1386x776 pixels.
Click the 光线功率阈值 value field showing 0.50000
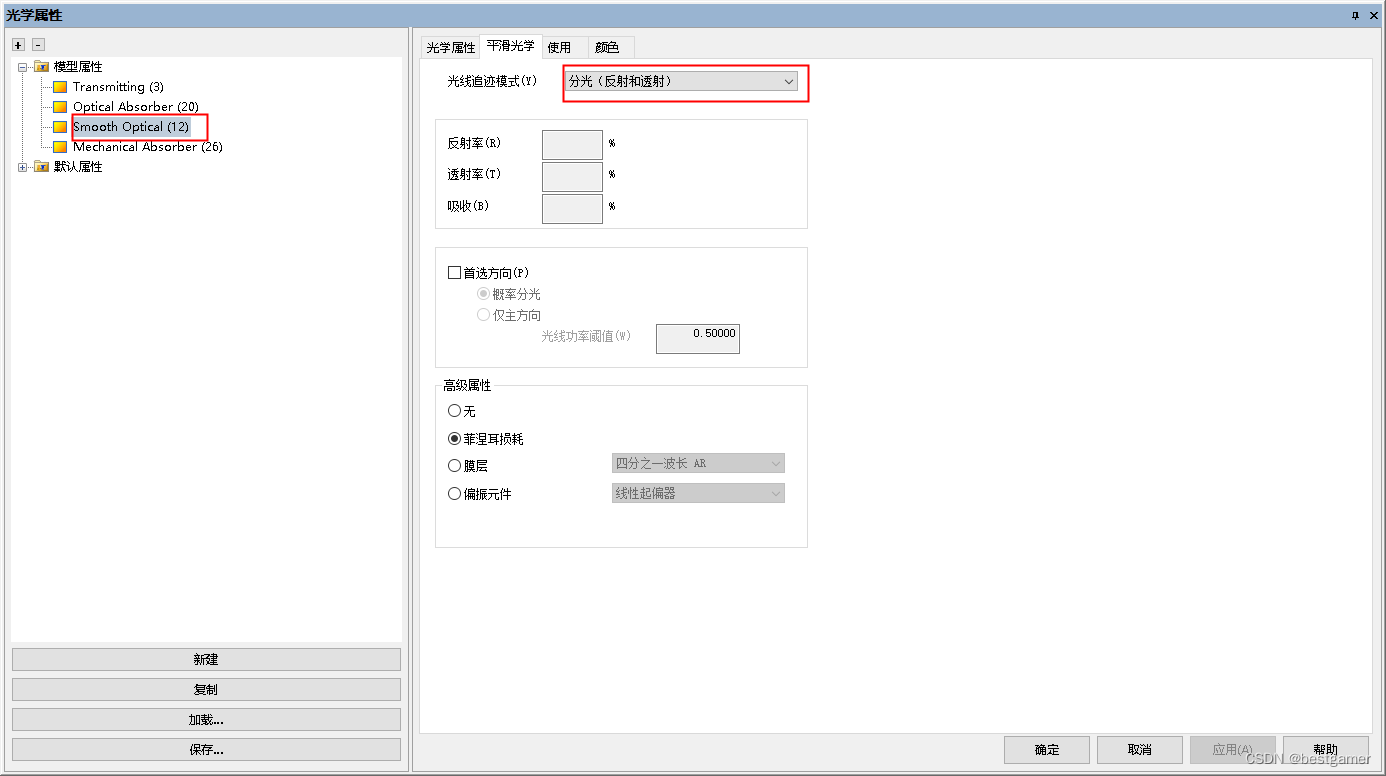[x=697, y=338]
